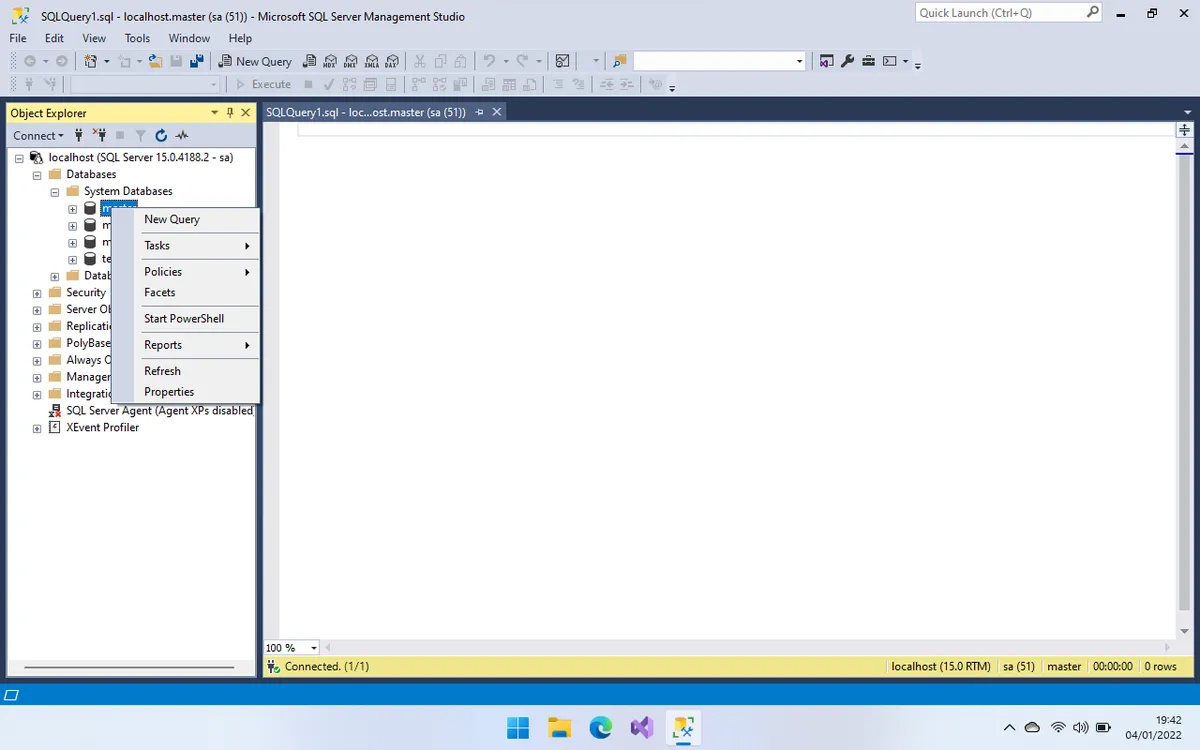The height and width of the screenshot is (750, 1200).
Task: Click the Open File folder icon in toolbar
Action: (x=155, y=61)
